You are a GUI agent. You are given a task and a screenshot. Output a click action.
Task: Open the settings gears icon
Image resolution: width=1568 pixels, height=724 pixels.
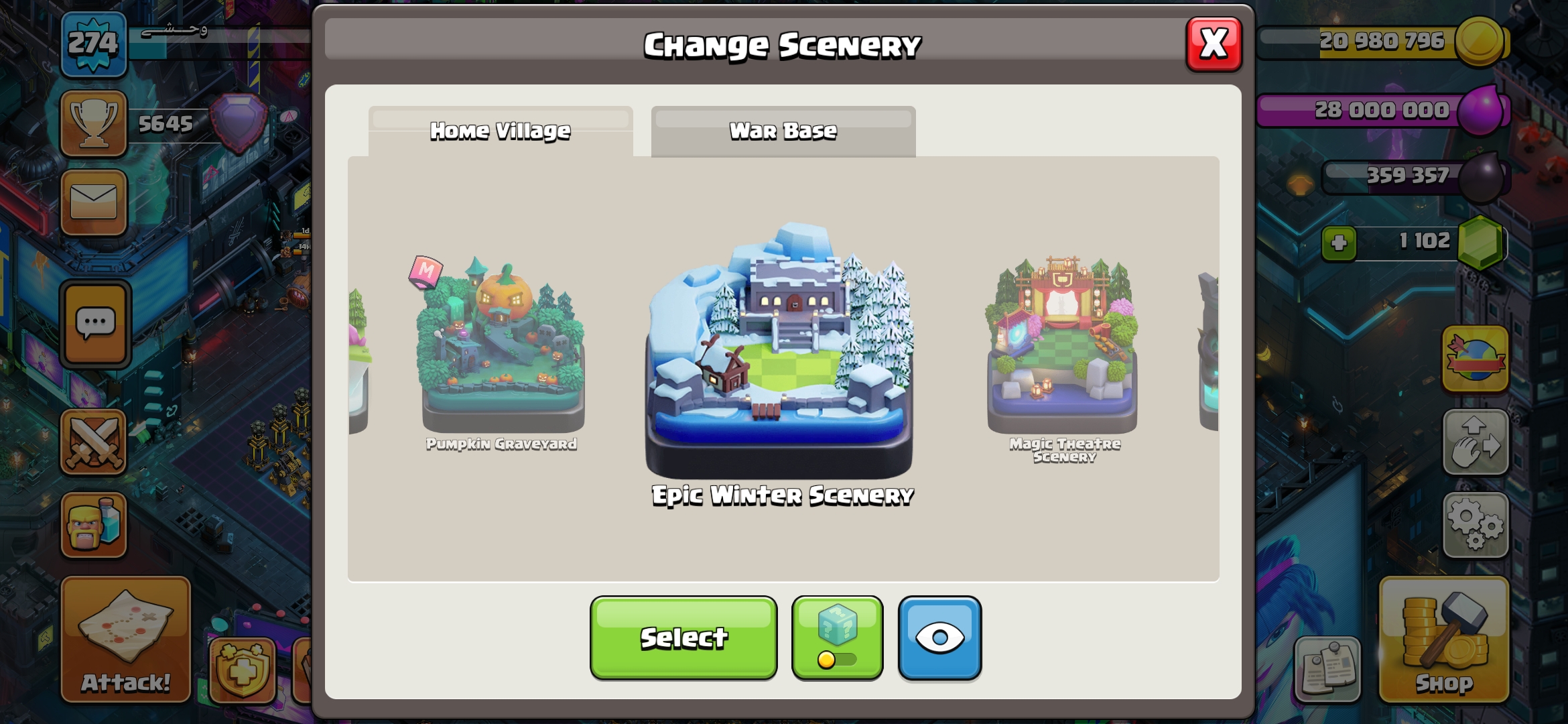pos(1476,525)
